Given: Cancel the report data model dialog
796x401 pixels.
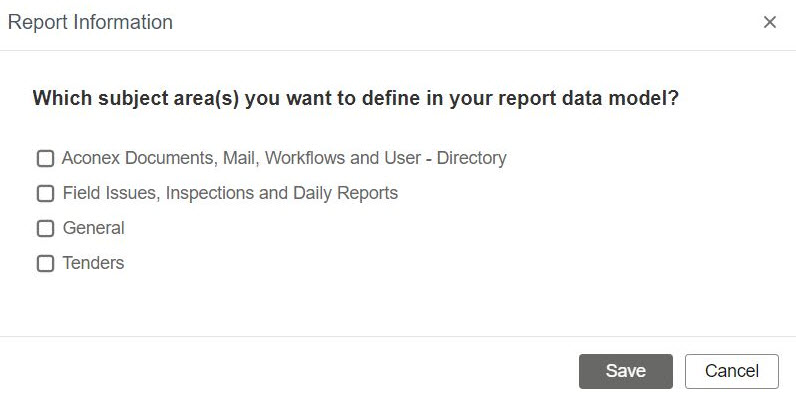Looking at the screenshot, I should [x=731, y=371].
